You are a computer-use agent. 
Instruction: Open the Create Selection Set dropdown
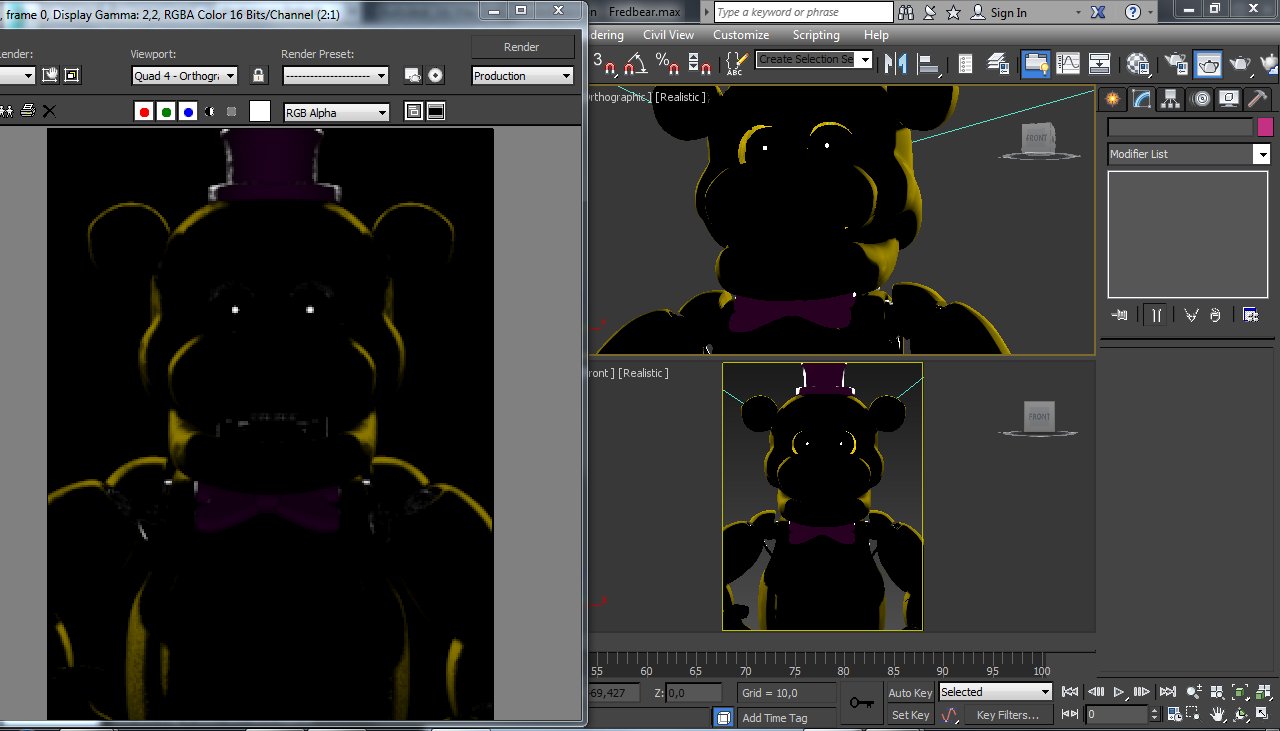click(812, 59)
